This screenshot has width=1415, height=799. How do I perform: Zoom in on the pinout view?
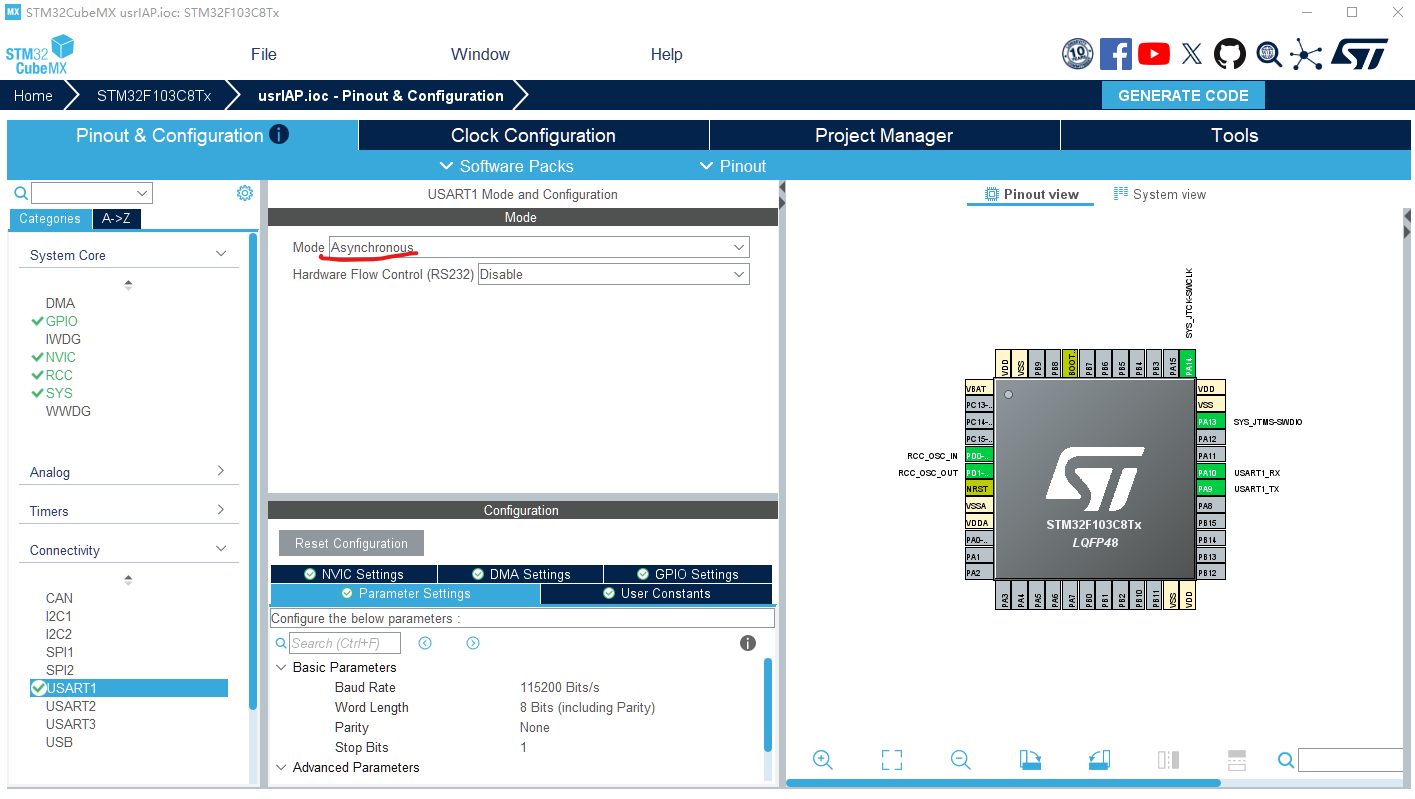[x=823, y=760]
